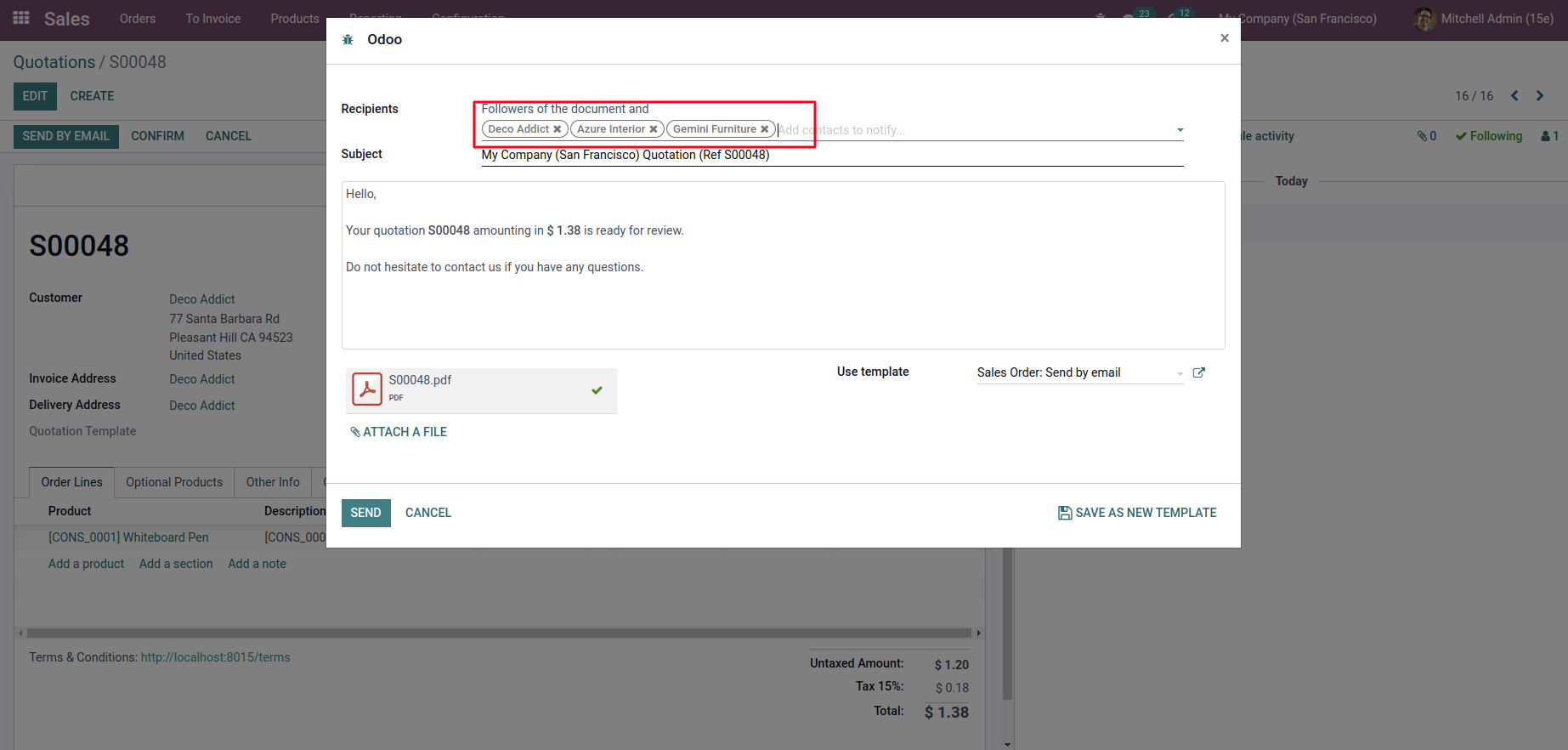Screen dimensions: 1568x750
Task: Click the attachments paperclip counter
Action: coord(1427,136)
